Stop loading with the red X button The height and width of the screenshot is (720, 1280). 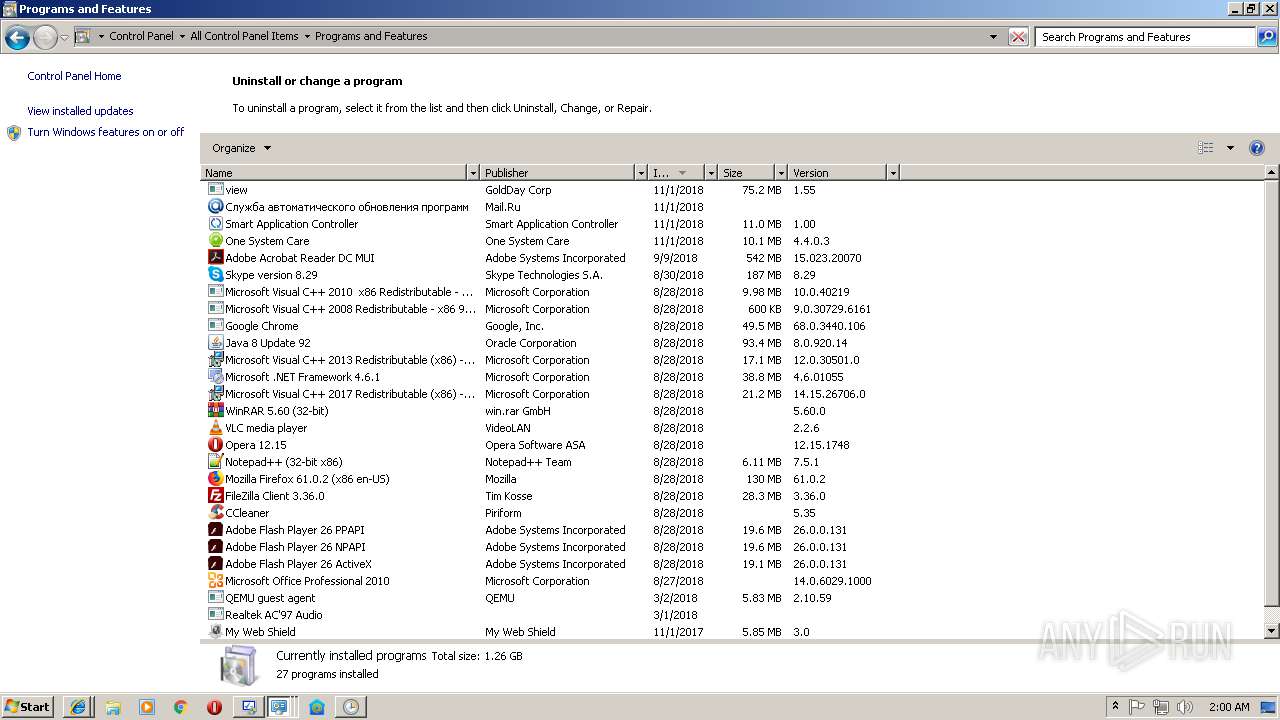[x=1018, y=37]
